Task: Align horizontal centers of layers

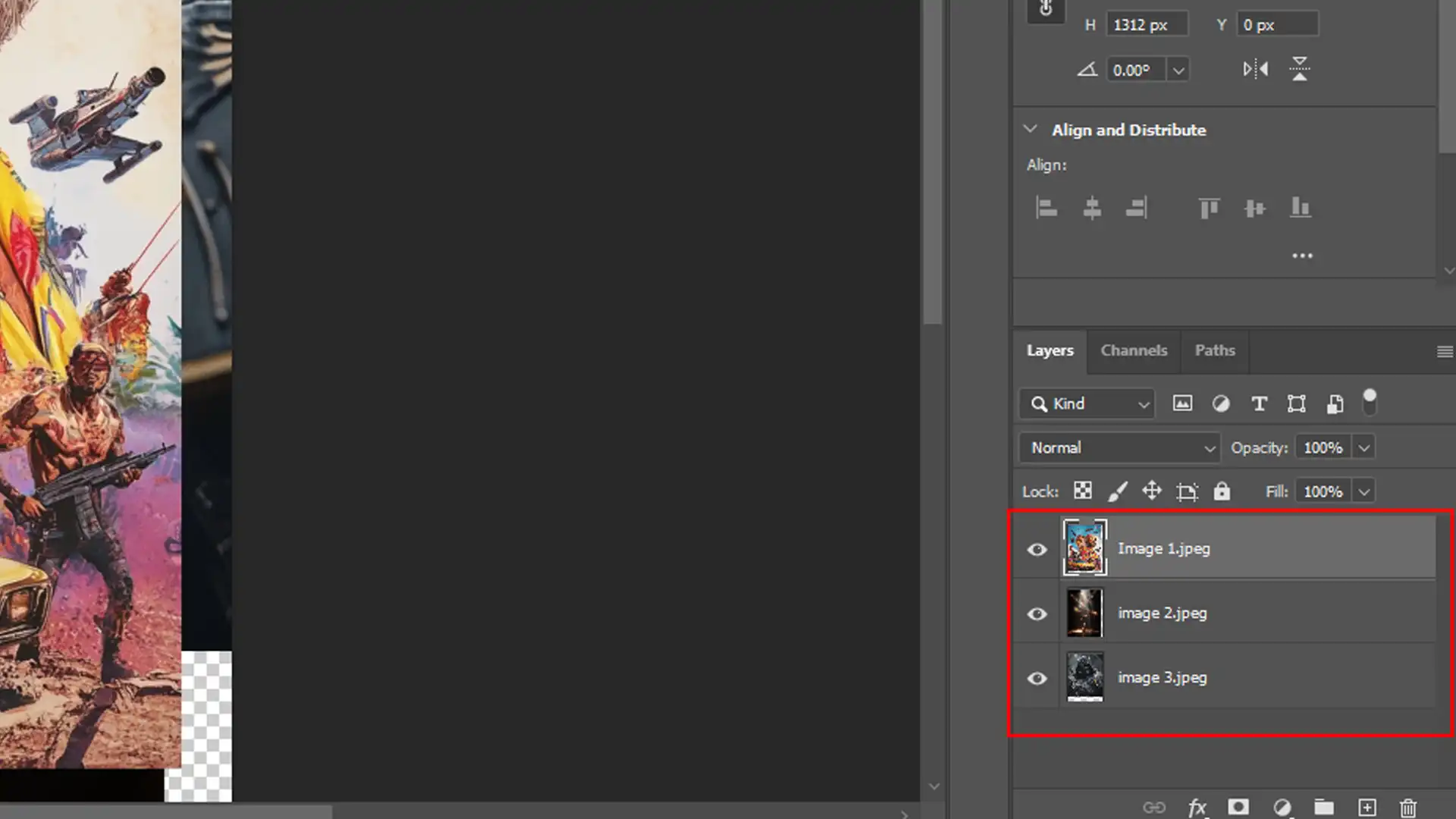Action: (1092, 208)
